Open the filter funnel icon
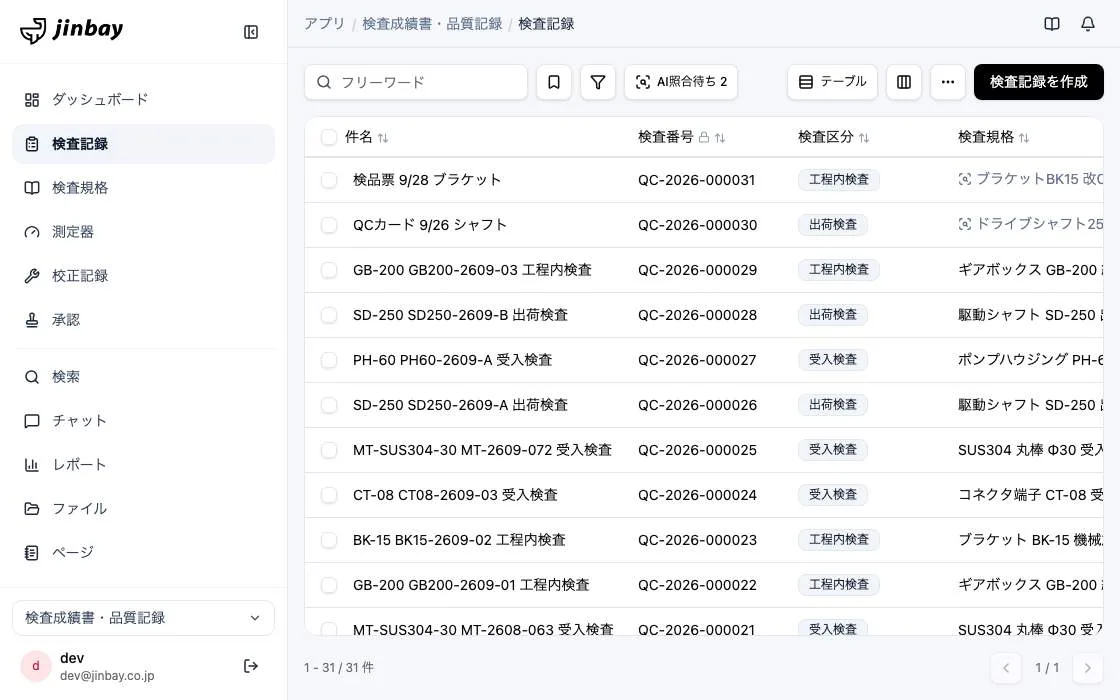 pyautogui.click(x=598, y=82)
